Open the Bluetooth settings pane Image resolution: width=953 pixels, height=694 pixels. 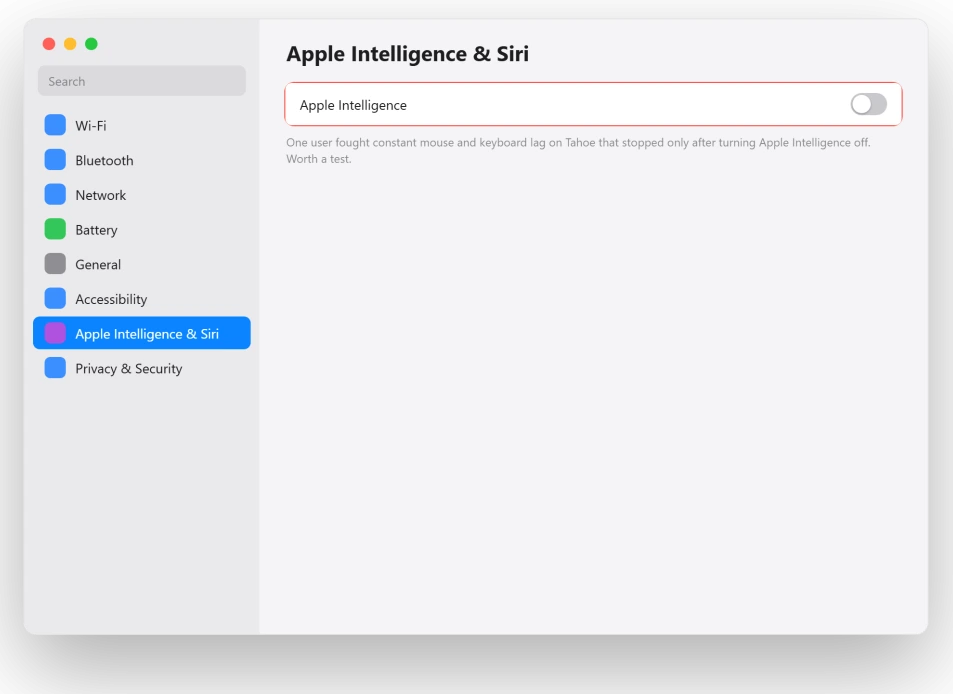142,160
